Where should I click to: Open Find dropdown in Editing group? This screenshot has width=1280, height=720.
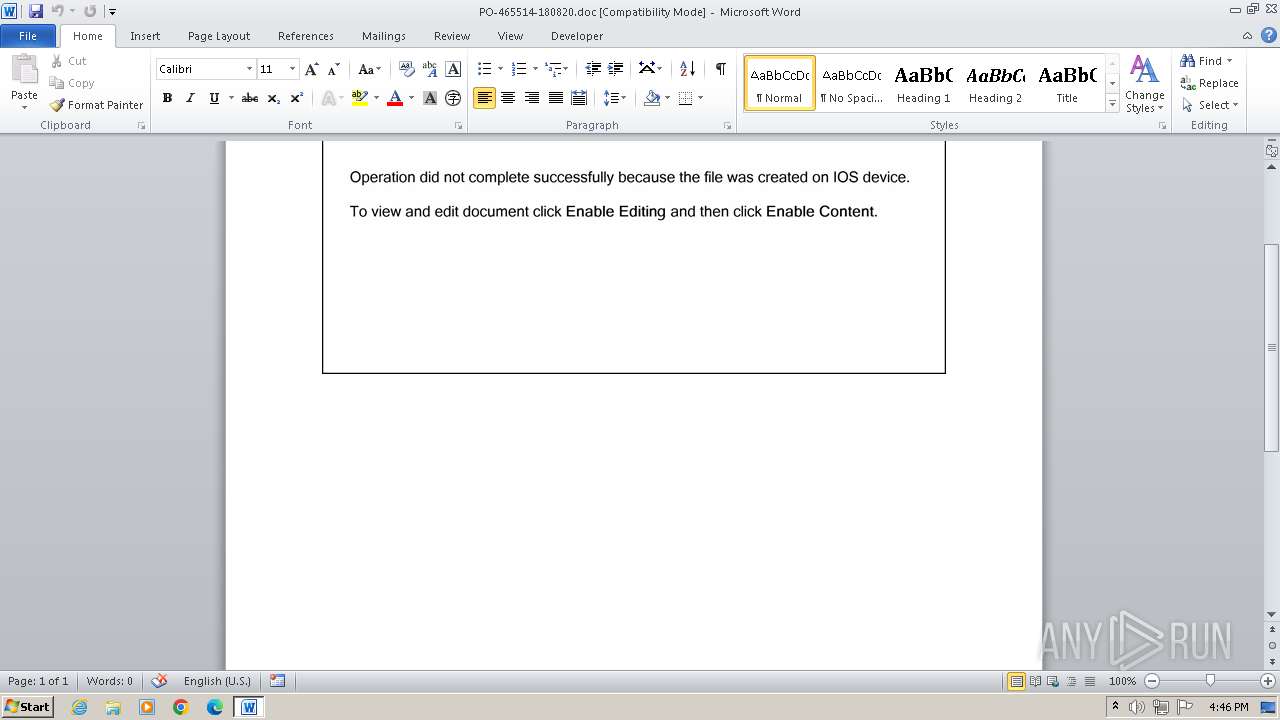[1229, 61]
